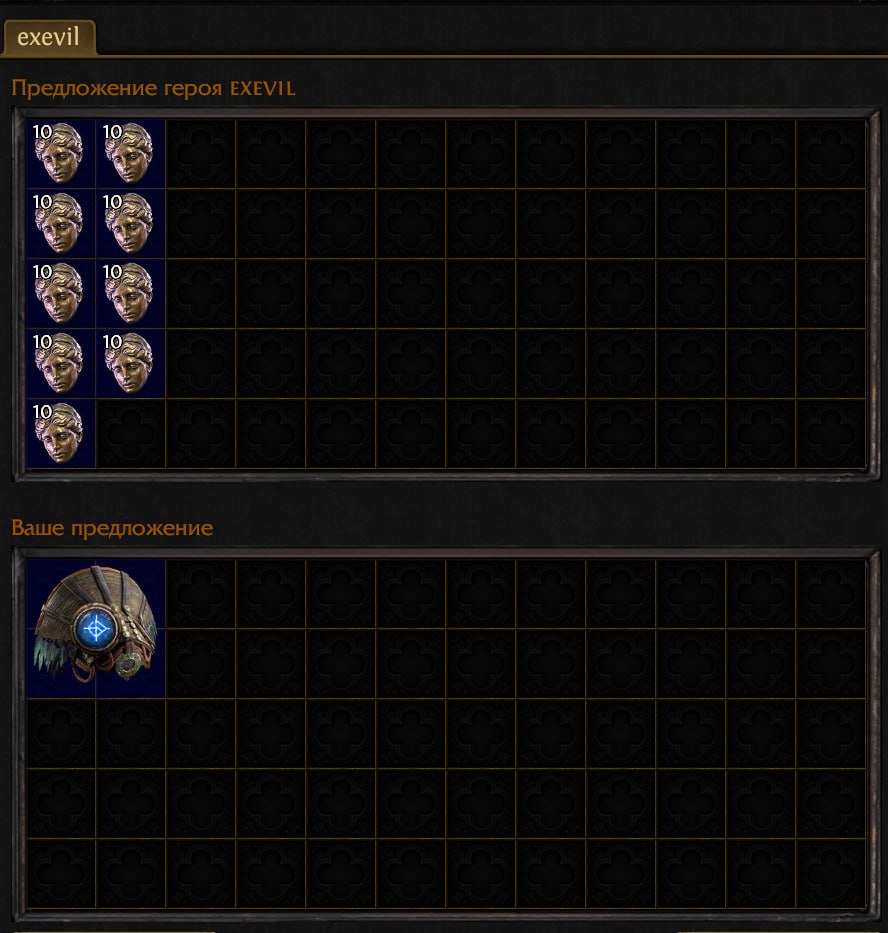This screenshot has width=888, height=933.
Task: Click the second orb stack in the fourth row
Action: [x=130, y=364]
